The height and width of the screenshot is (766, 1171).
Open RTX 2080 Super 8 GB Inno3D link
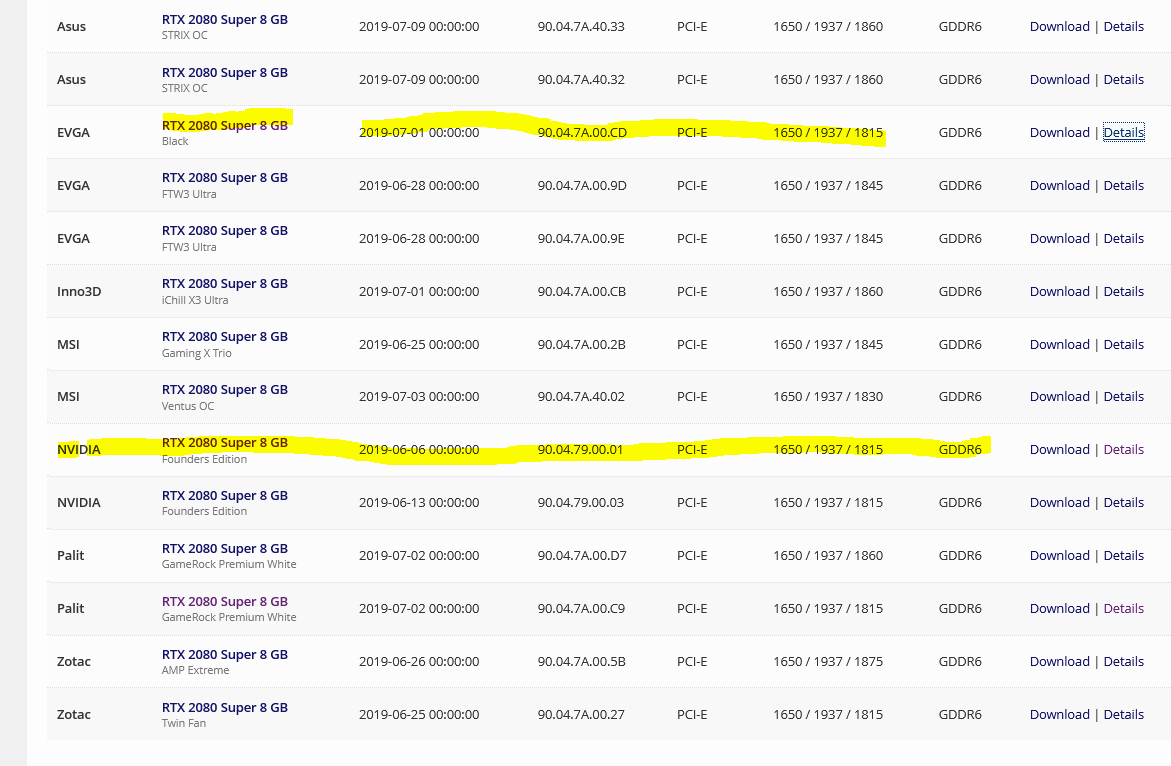[x=225, y=284]
